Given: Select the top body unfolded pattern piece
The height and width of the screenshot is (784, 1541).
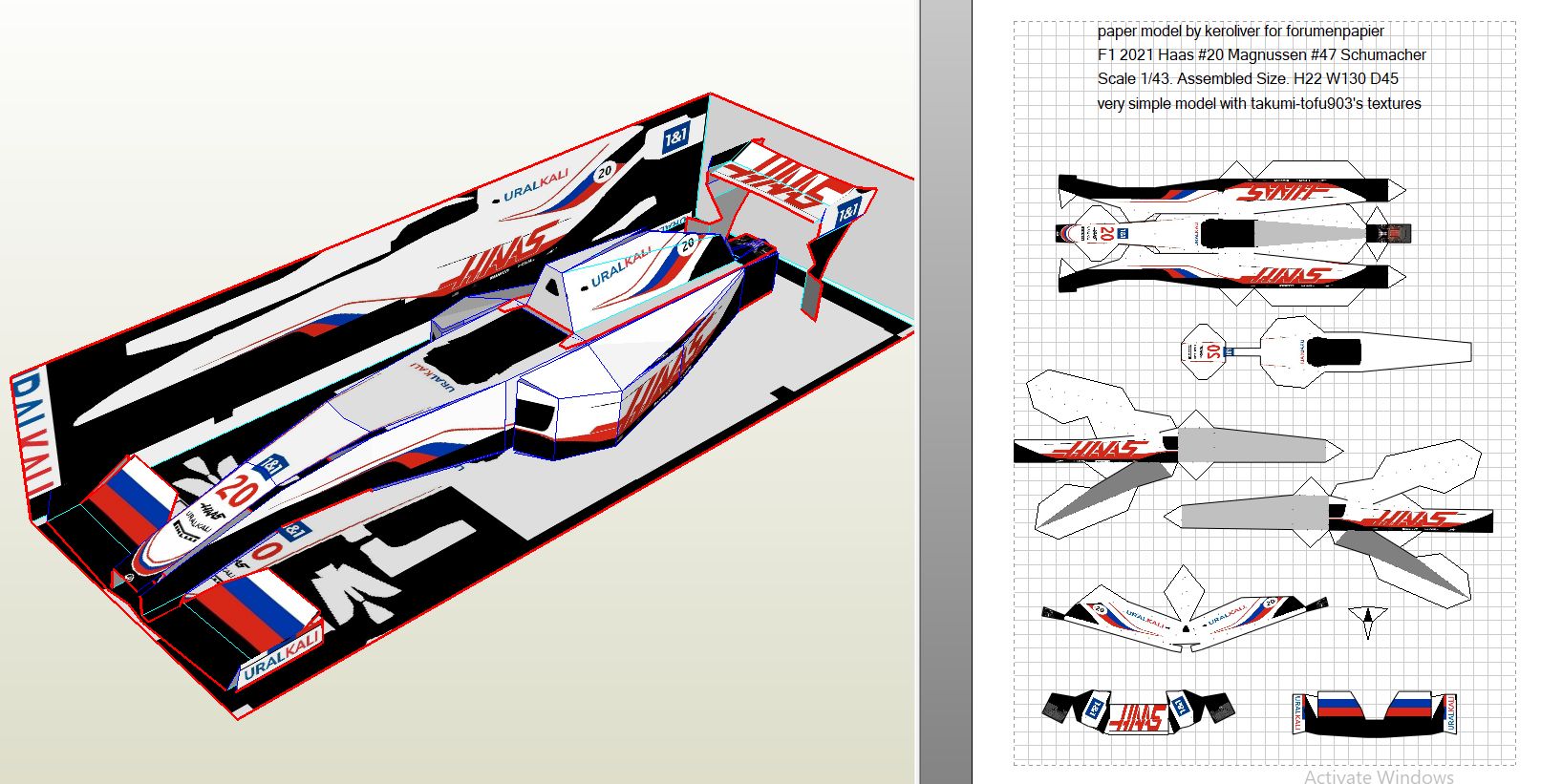Looking at the screenshot, I should [1228, 233].
